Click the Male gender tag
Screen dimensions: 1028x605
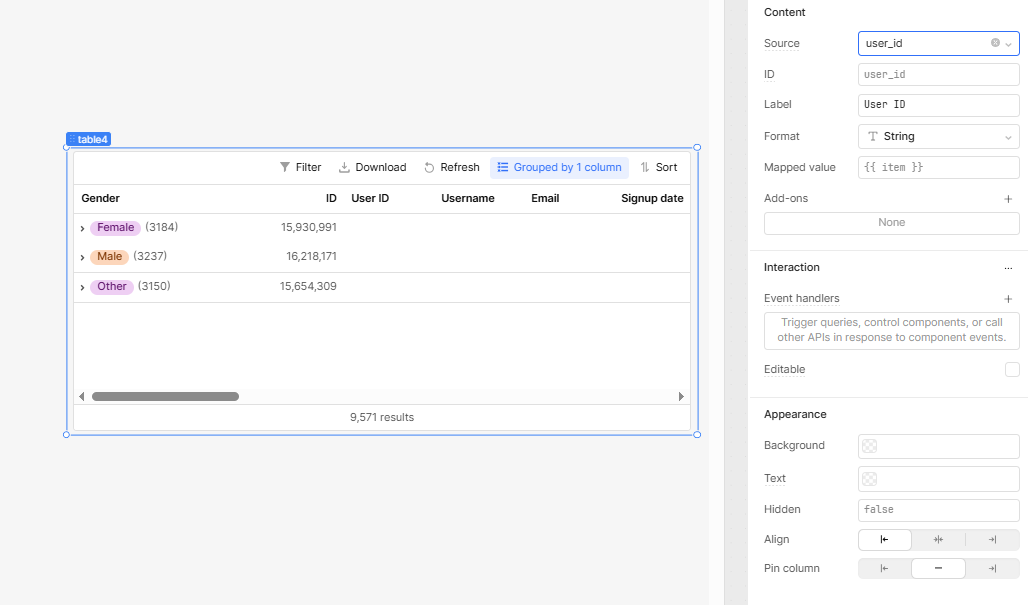tap(109, 256)
